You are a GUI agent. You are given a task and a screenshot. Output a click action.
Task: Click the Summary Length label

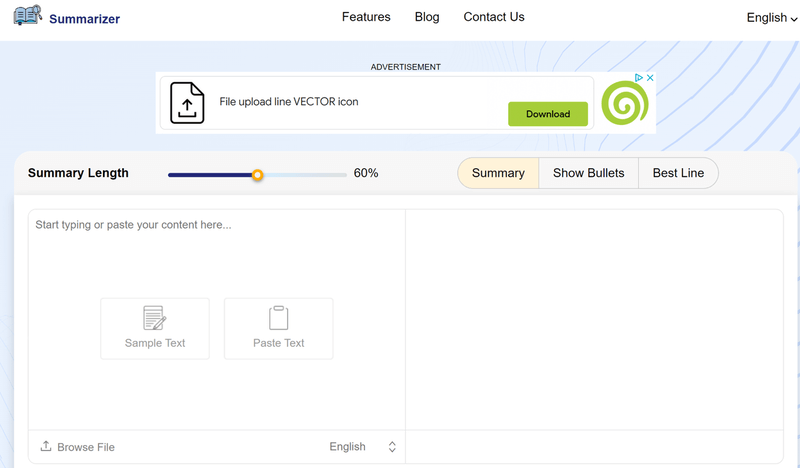point(78,173)
